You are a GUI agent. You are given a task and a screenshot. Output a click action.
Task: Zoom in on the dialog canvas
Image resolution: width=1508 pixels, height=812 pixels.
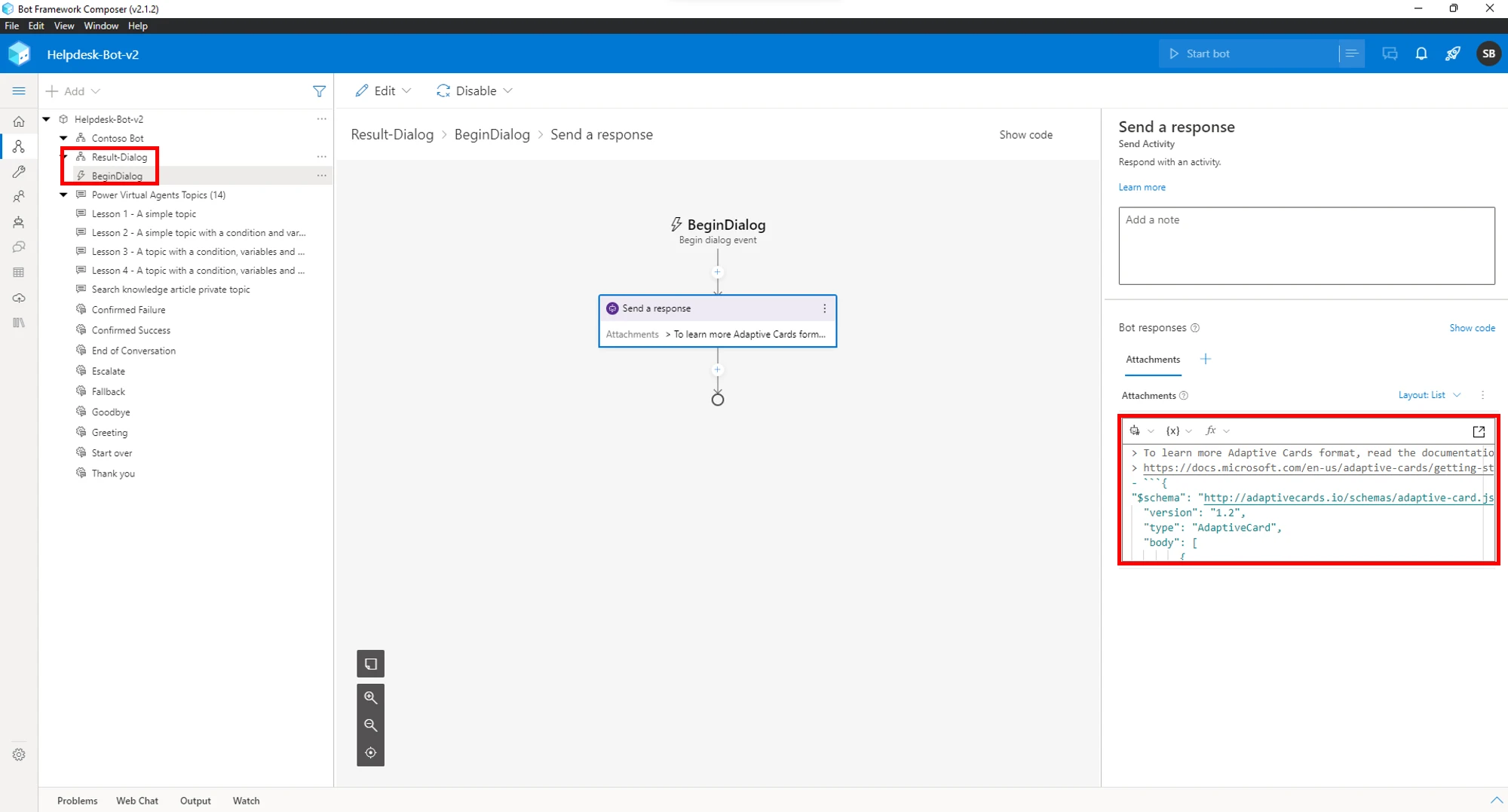370,697
